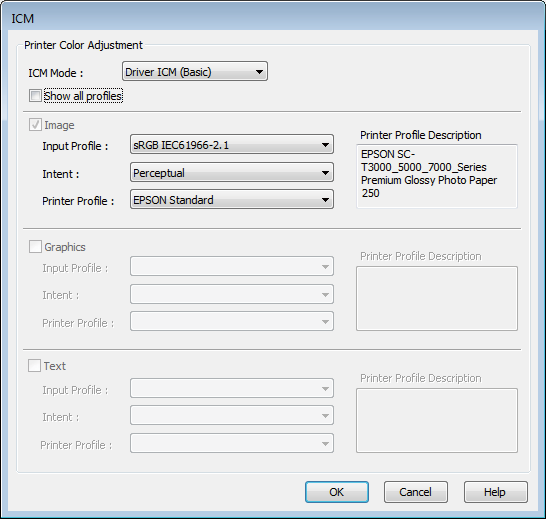This screenshot has width=546, height=519.
Task: Enable the Show all profiles checkbox
Action: (x=35, y=96)
